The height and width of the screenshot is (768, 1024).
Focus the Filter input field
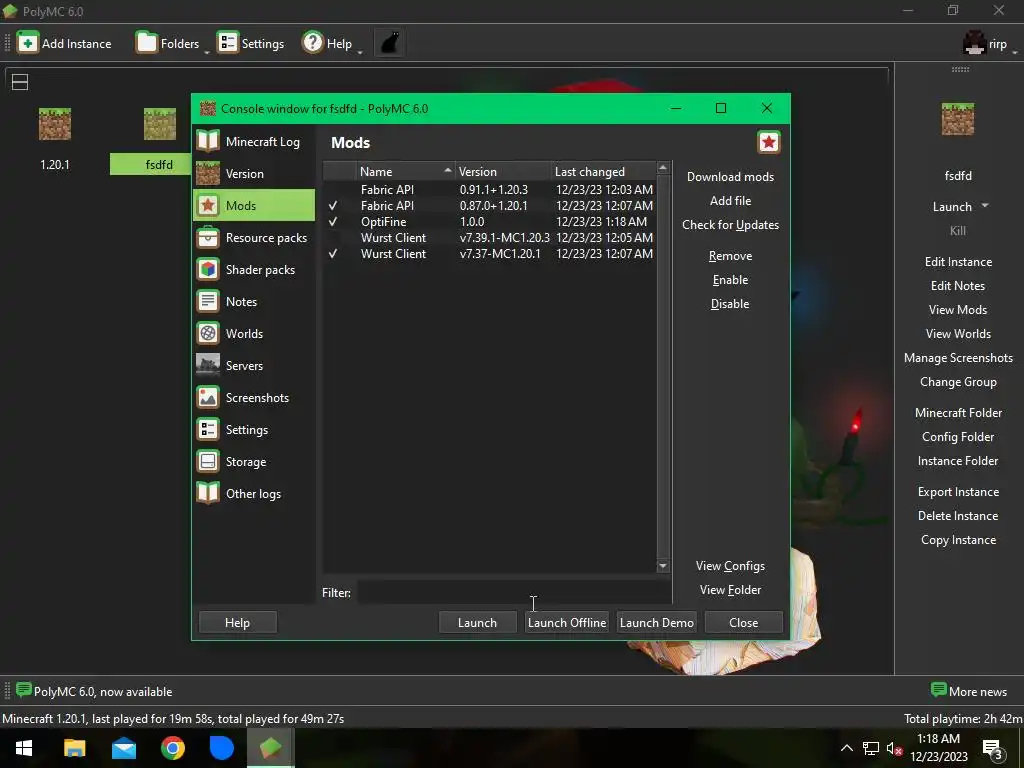coord(513,592)
